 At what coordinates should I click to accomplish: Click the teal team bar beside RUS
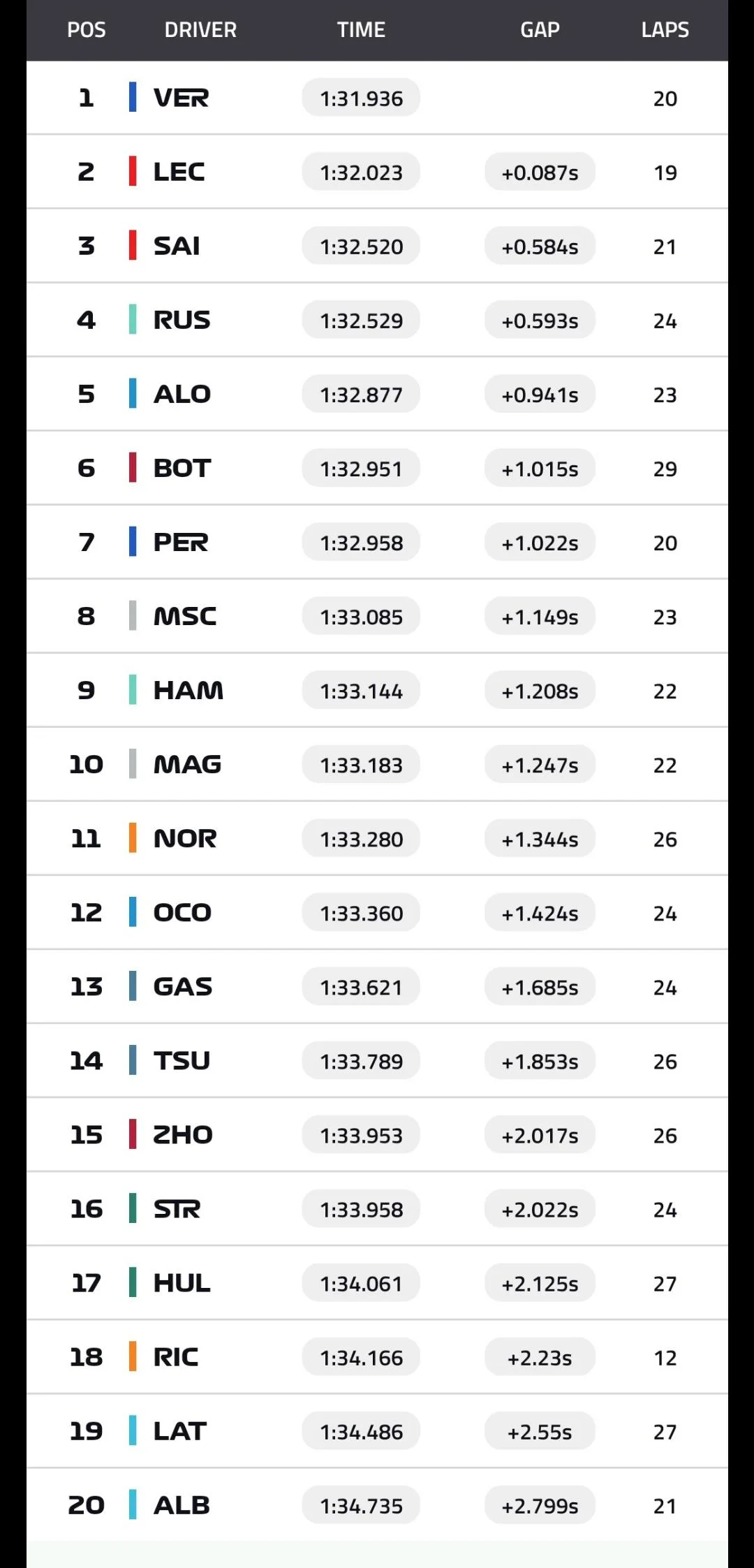point(133,320)
